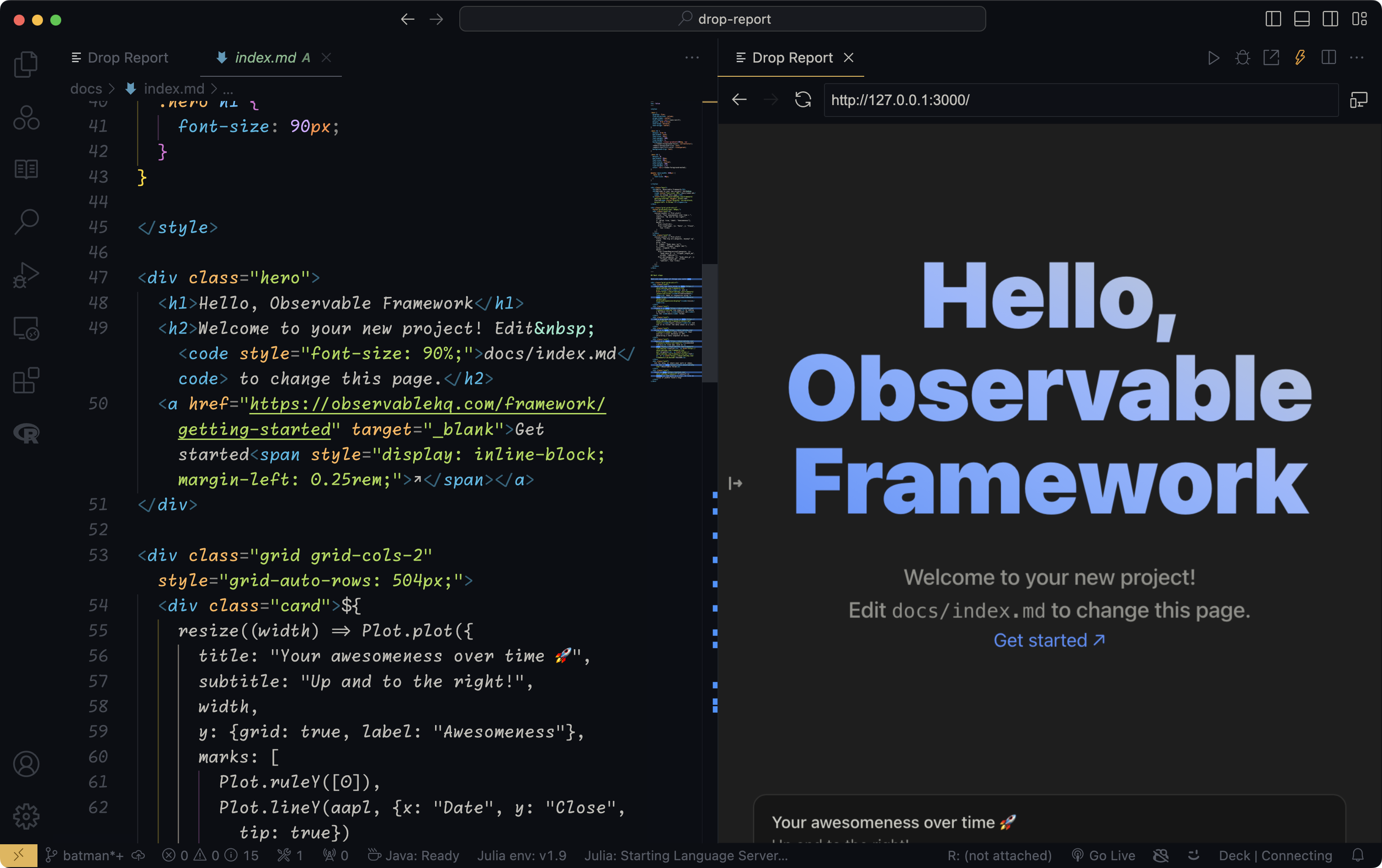Viewport: 1382px width, 868px height.
Task: Switch to the Drop Report tab in the left editor group
Action: click(120, 58)
